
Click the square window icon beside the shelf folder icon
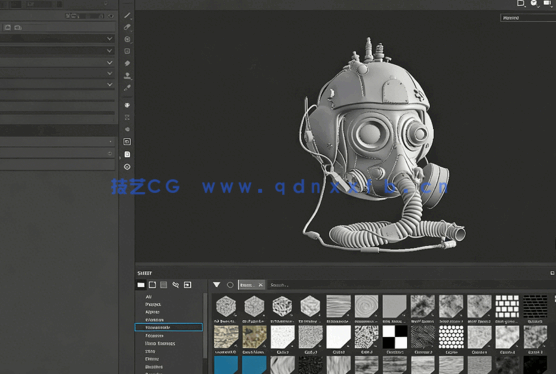152,285
